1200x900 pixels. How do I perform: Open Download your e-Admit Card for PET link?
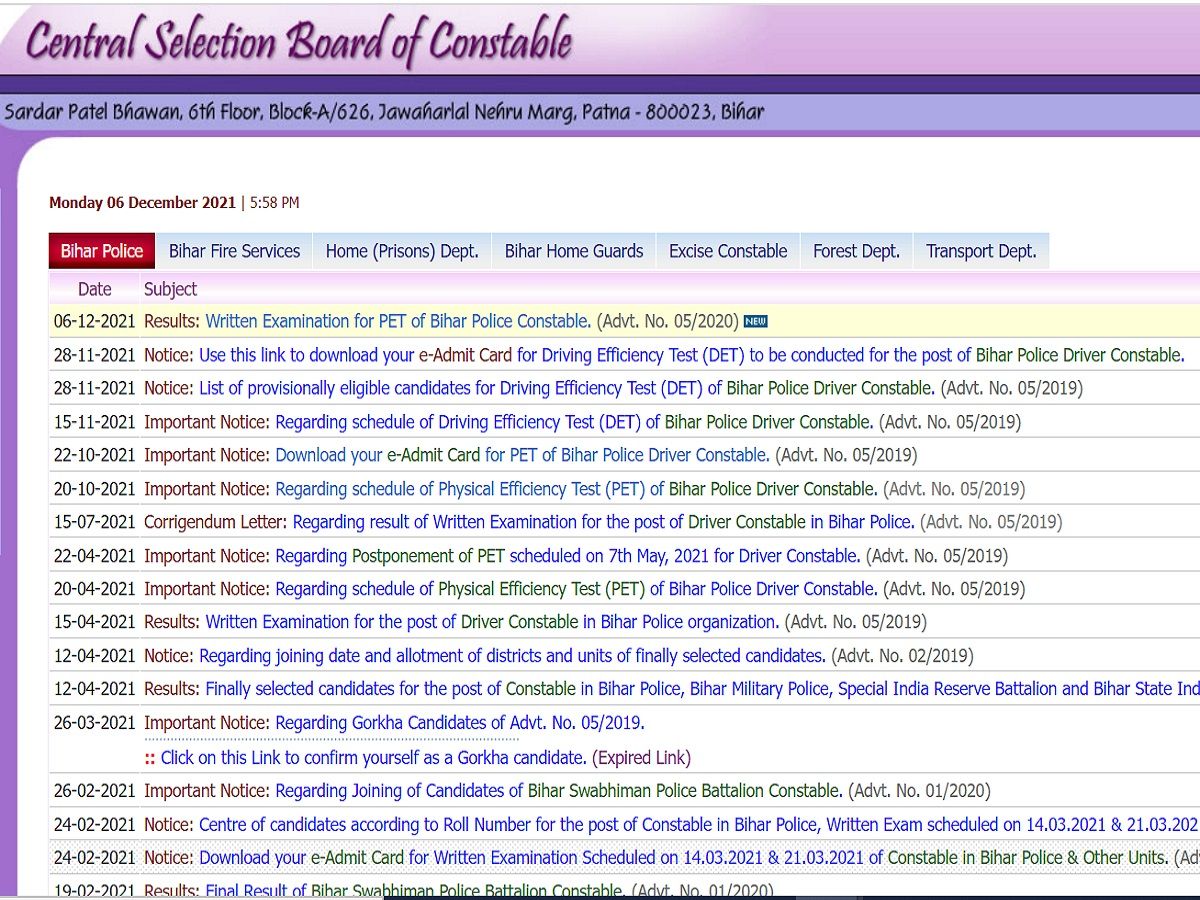522,455
